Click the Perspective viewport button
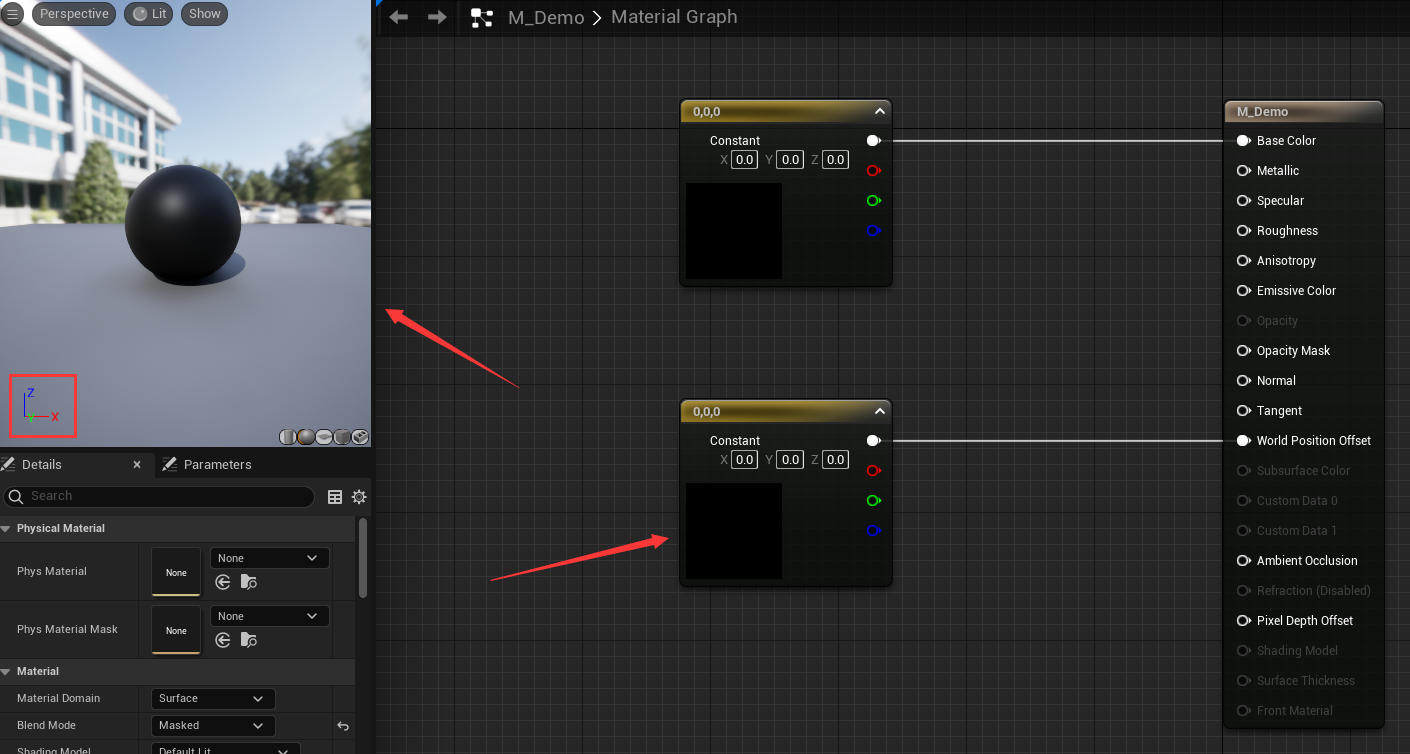 74,14
